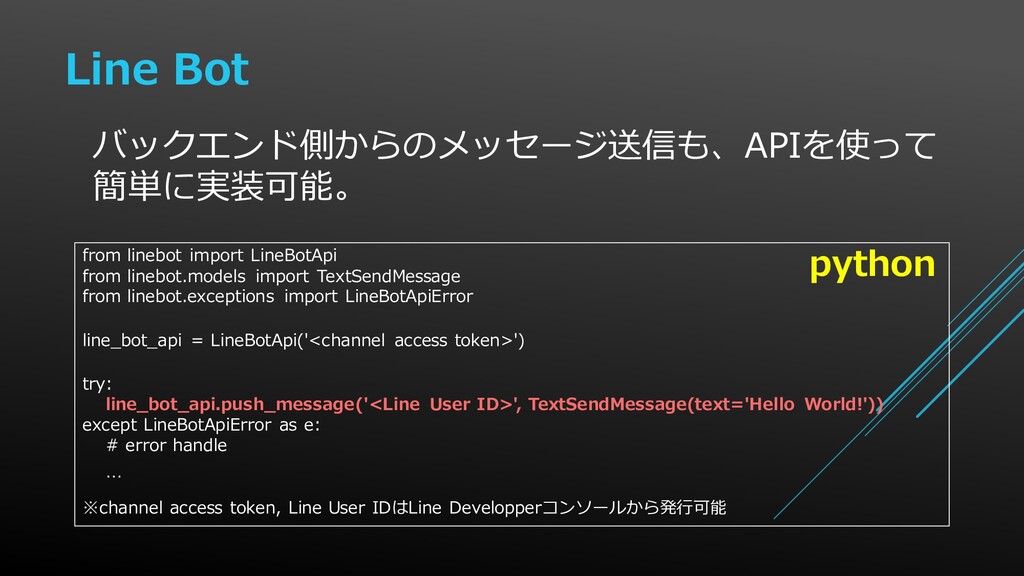The height and width of the screenshot is (576, 1024).
Task: Click the 'try:' code line
Action: (x=97, y=384)
